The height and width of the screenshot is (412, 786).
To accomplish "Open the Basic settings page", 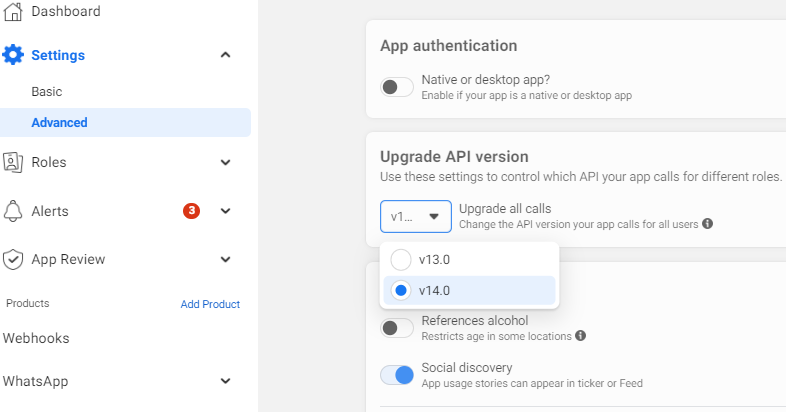I will click(x=47, y=92).
